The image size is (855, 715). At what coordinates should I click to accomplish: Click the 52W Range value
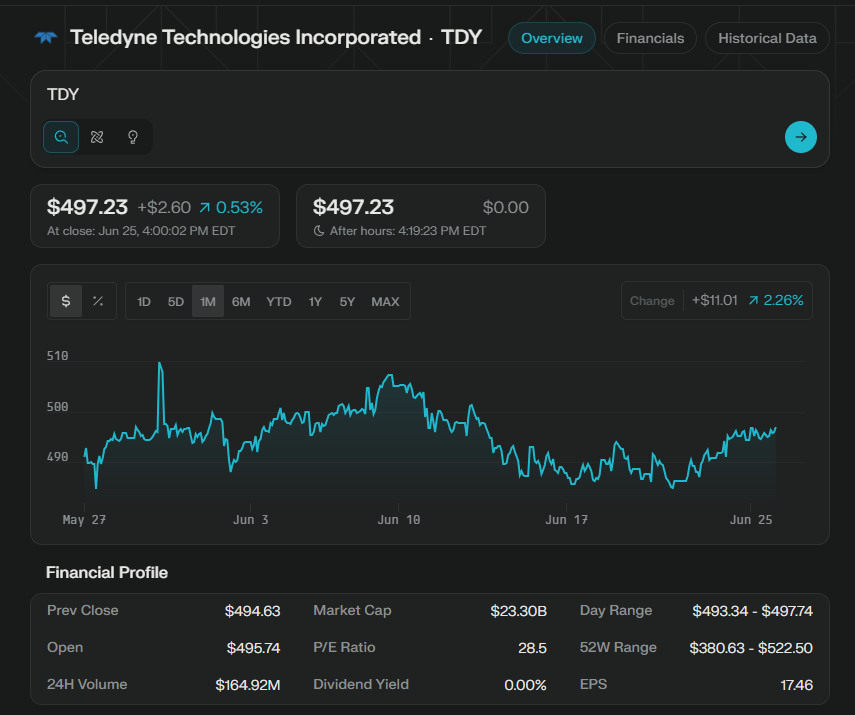click(x=751, y=648)
